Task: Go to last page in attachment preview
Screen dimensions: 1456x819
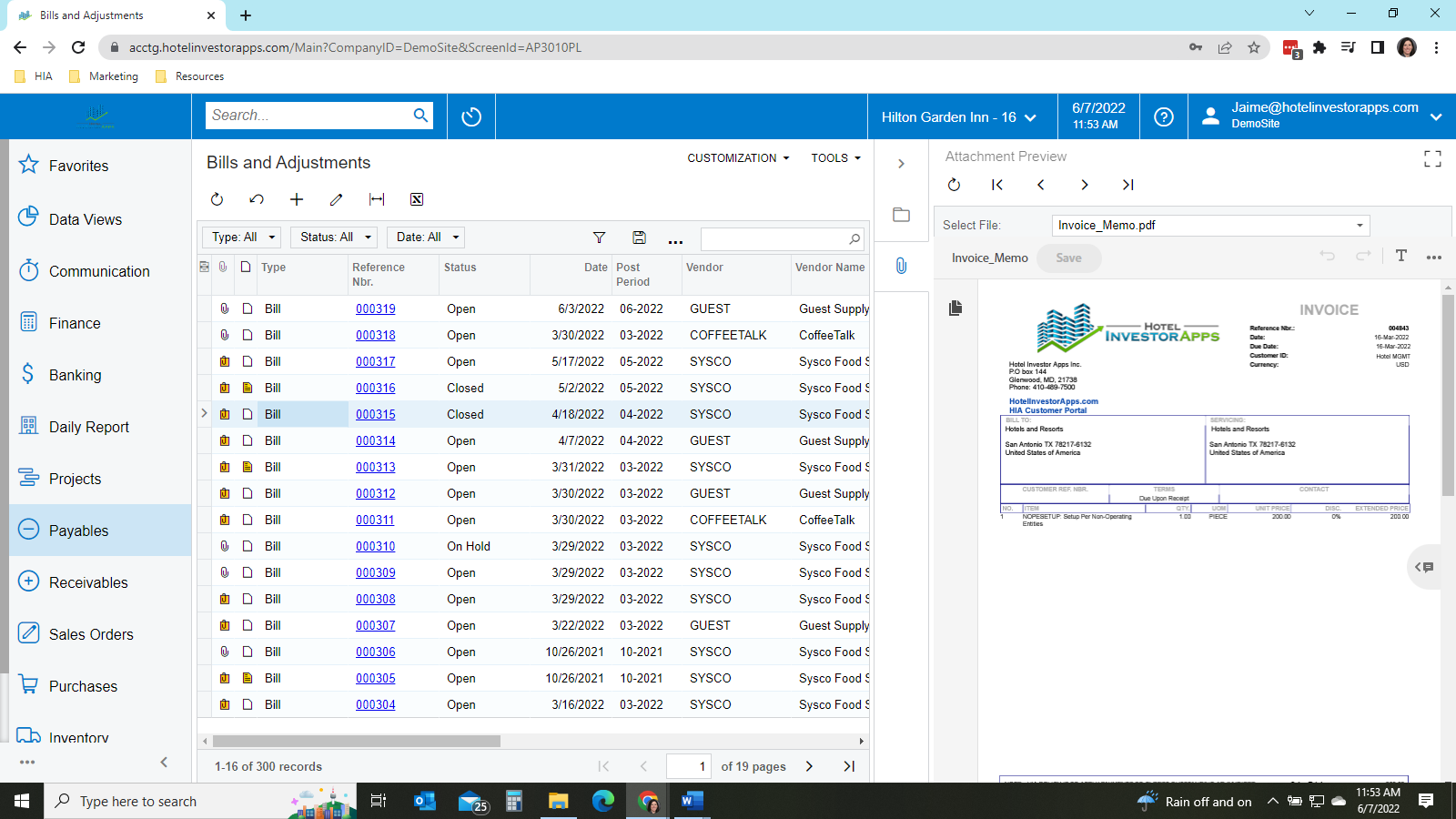Action: (x=1127, y=185)
